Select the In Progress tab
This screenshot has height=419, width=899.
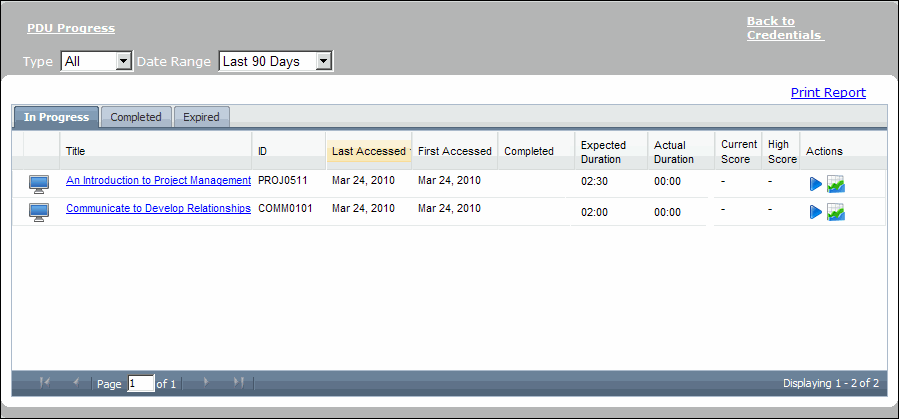point(56,117)
